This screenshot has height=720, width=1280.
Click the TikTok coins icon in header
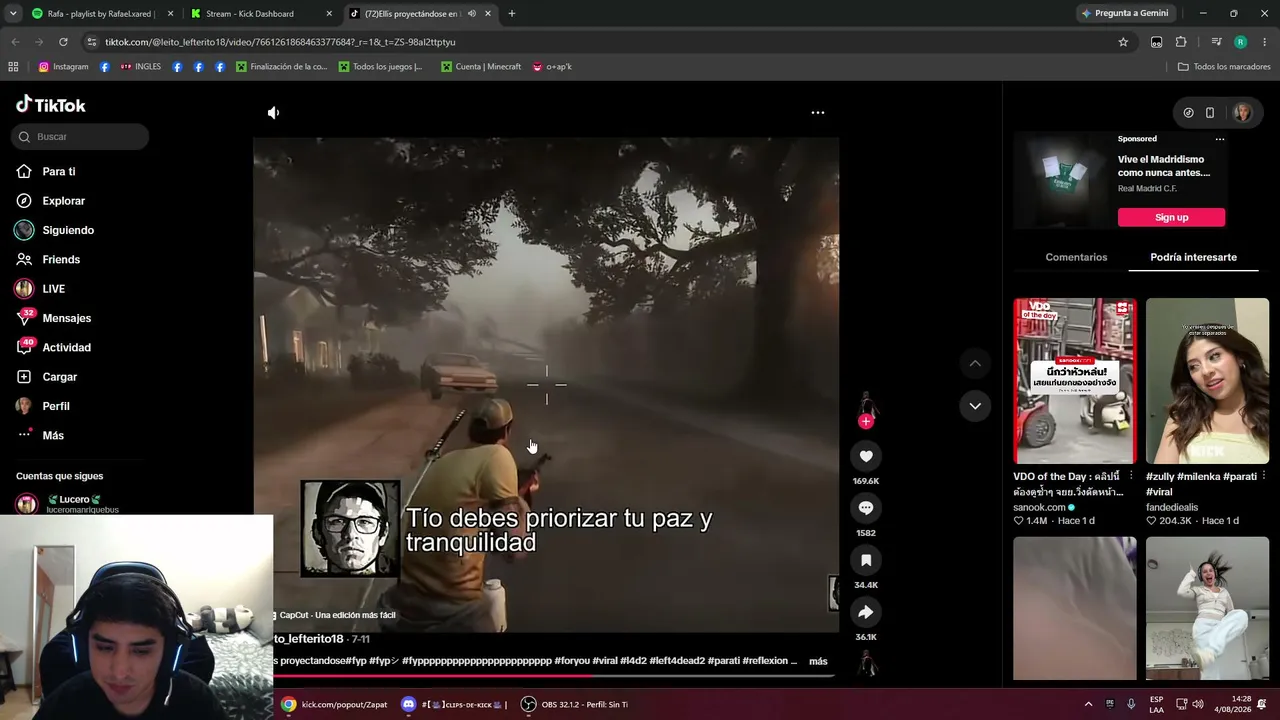point(1188,113)
